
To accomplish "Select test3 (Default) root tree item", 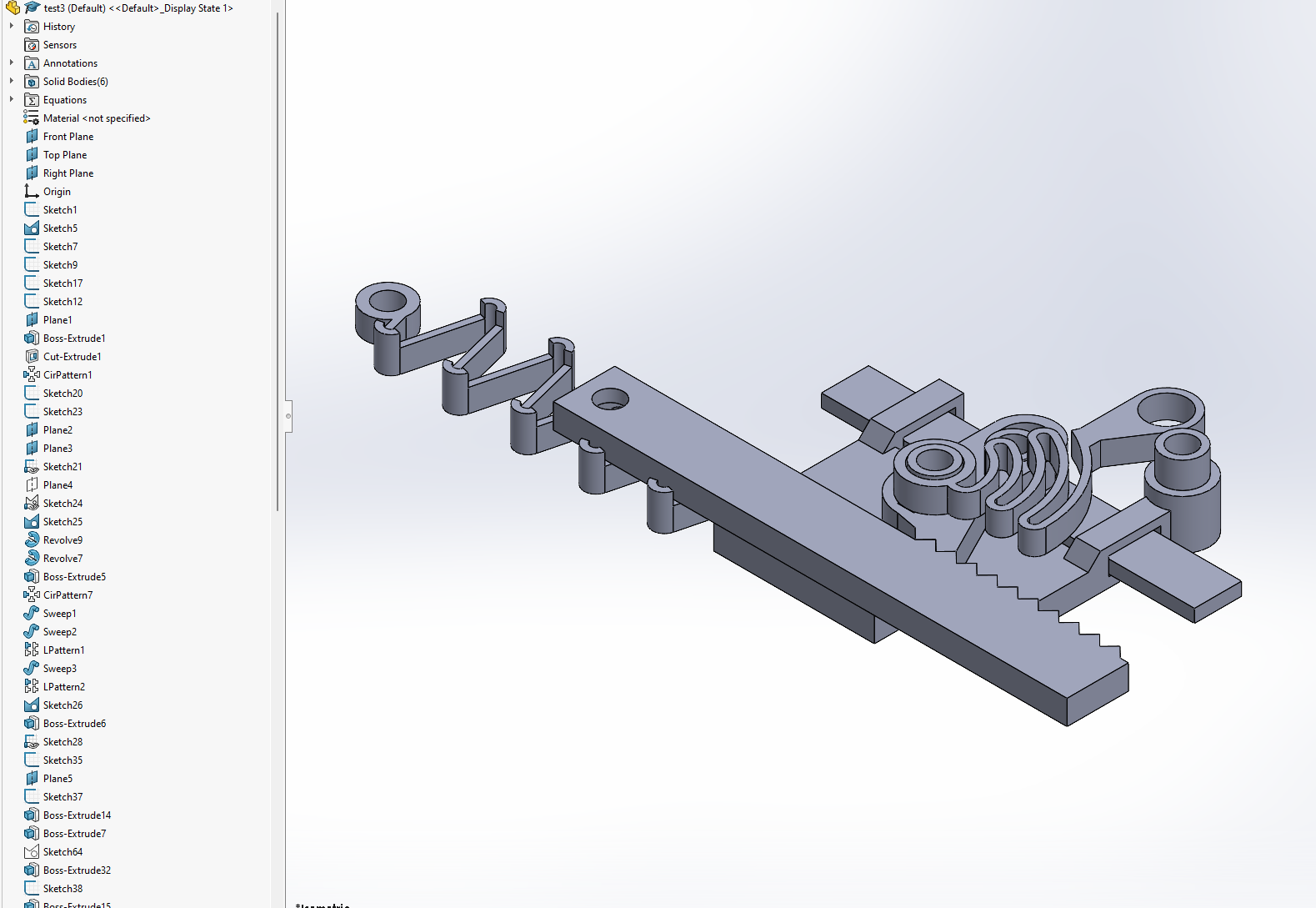I will (x=138, y=8).
